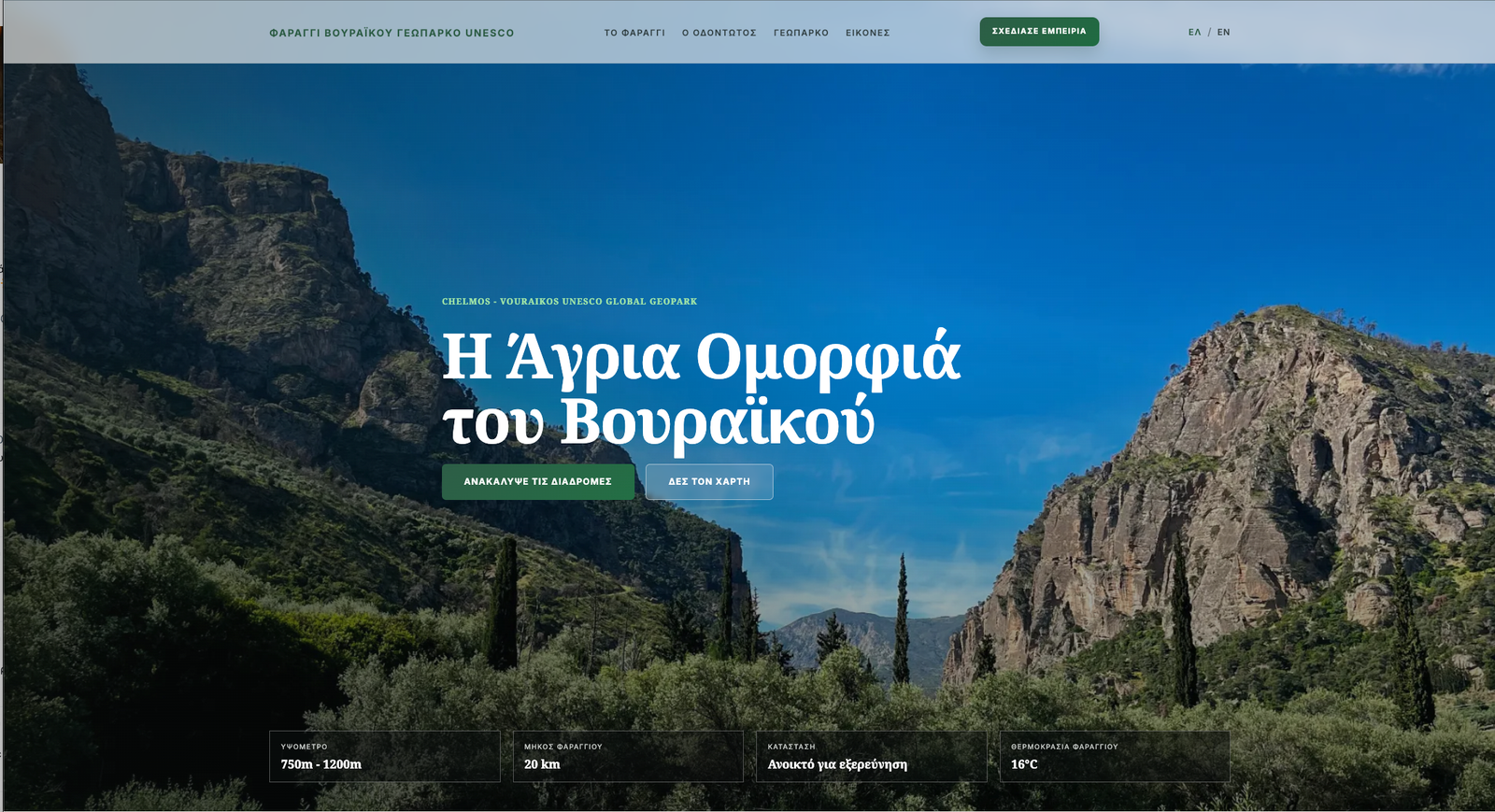Image resolution: width=1495 pixels, height=812 pixels.
Task: Open the ΦΑΡΑΓΓΙ ΒΟΥΡΑΪΚΟΥ ΓΕΩΠΑΡΚΟ UNESCO site logo link
Action: pos(392,33)
